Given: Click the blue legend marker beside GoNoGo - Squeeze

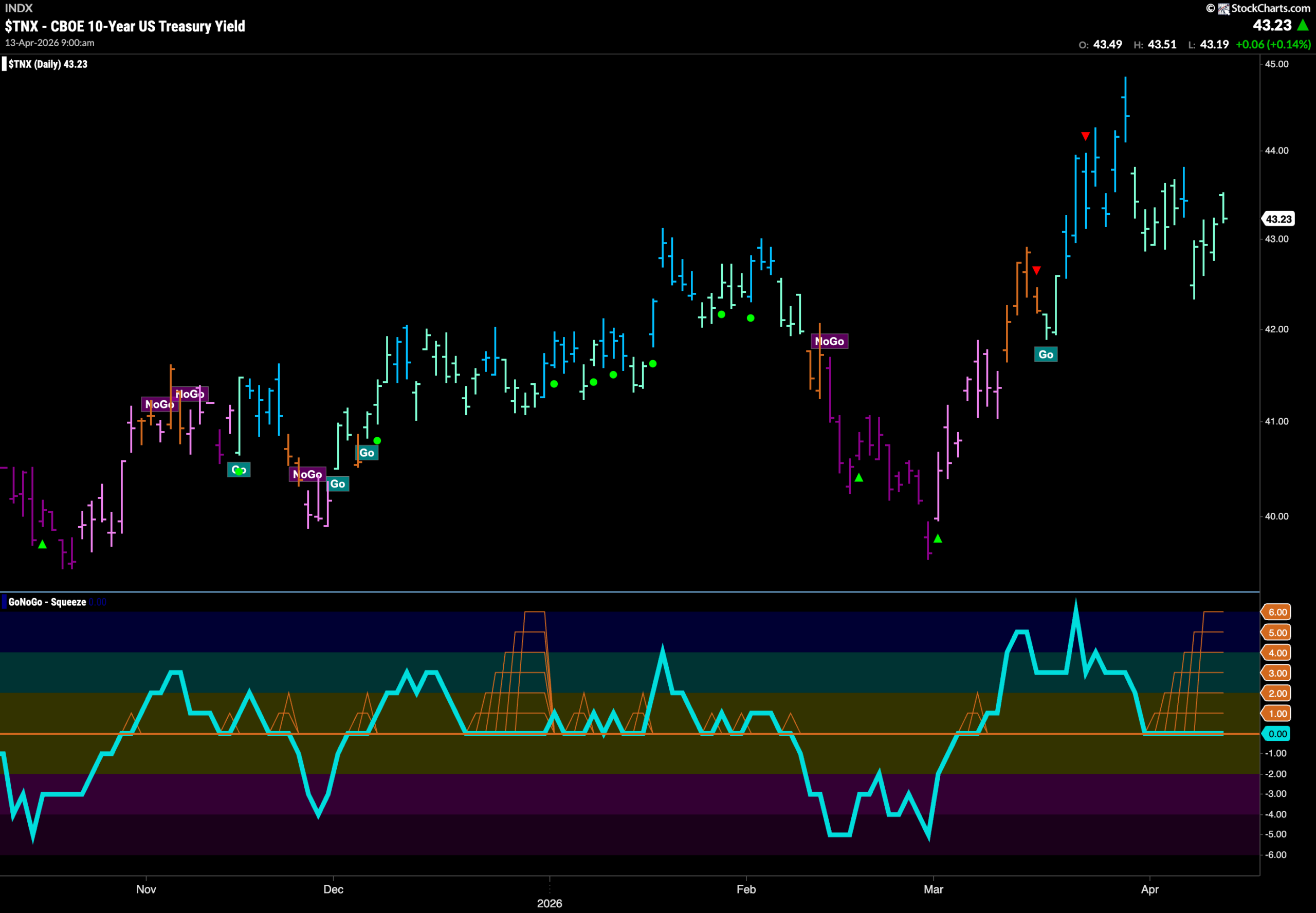Looking at the screenshot, I should 4,602.
